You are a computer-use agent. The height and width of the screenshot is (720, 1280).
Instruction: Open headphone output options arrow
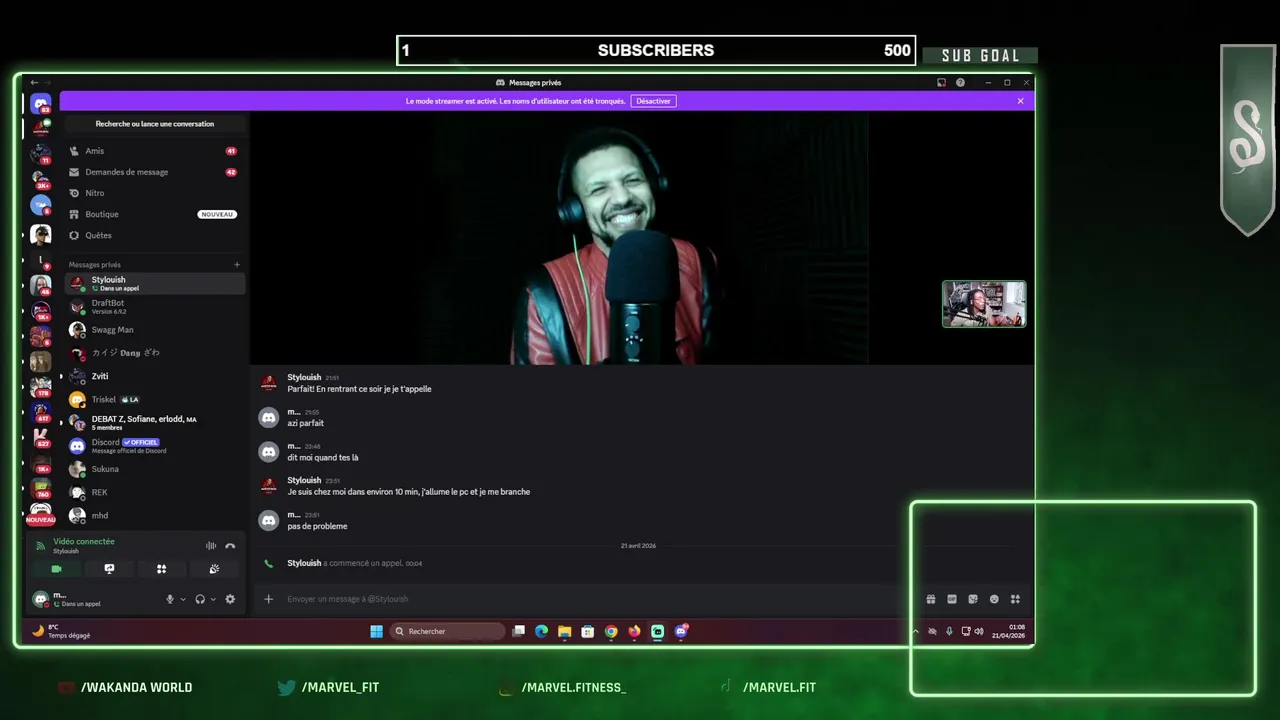point(213,599)
